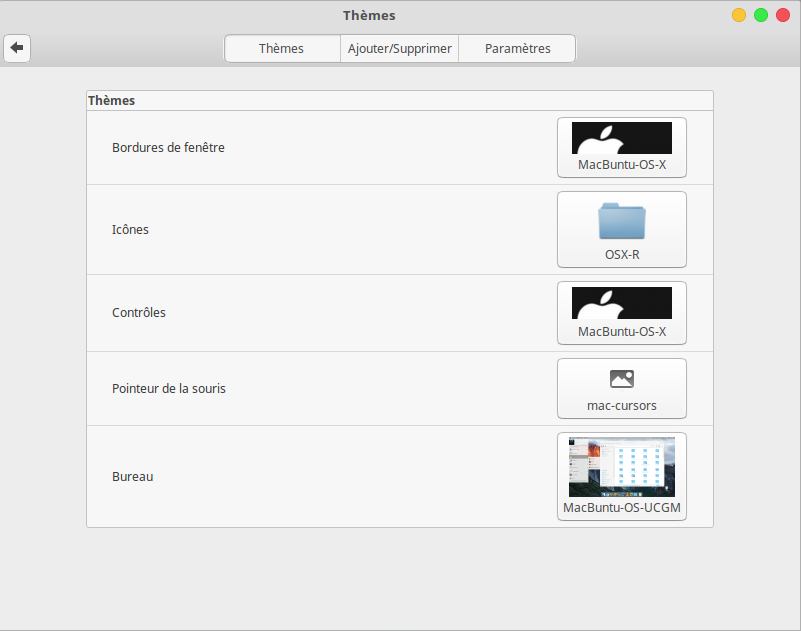Pick the mac-cursors mouse pointer theme

pos(622,388)
